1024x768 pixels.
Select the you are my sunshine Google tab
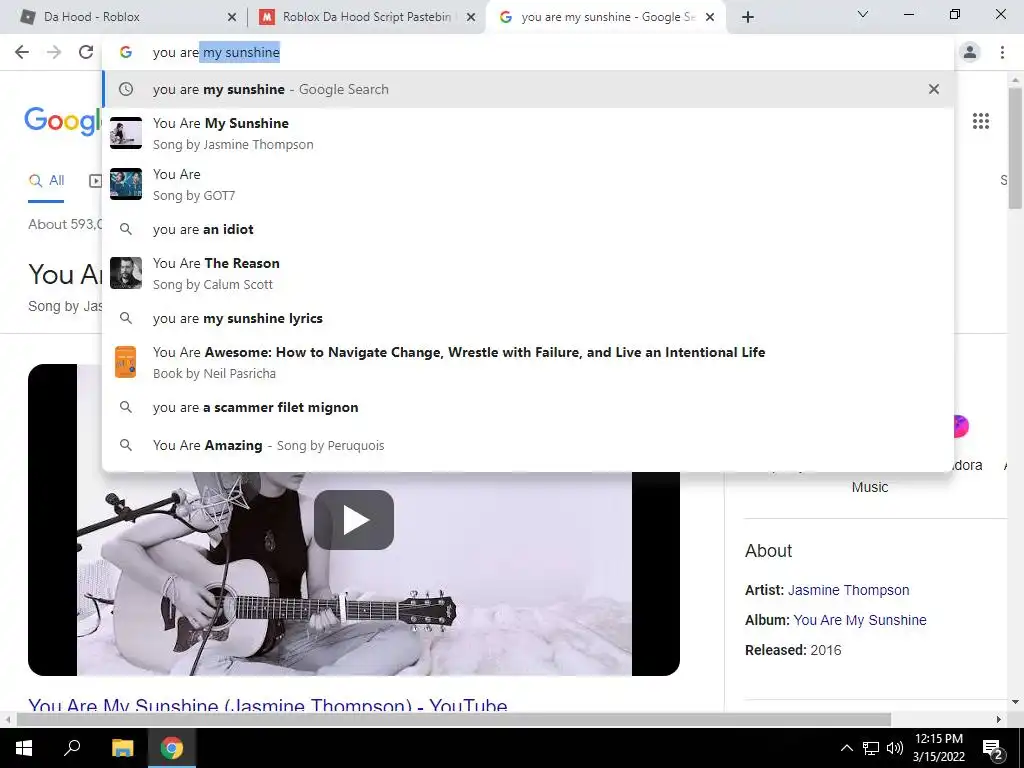[x=605, y=17]
